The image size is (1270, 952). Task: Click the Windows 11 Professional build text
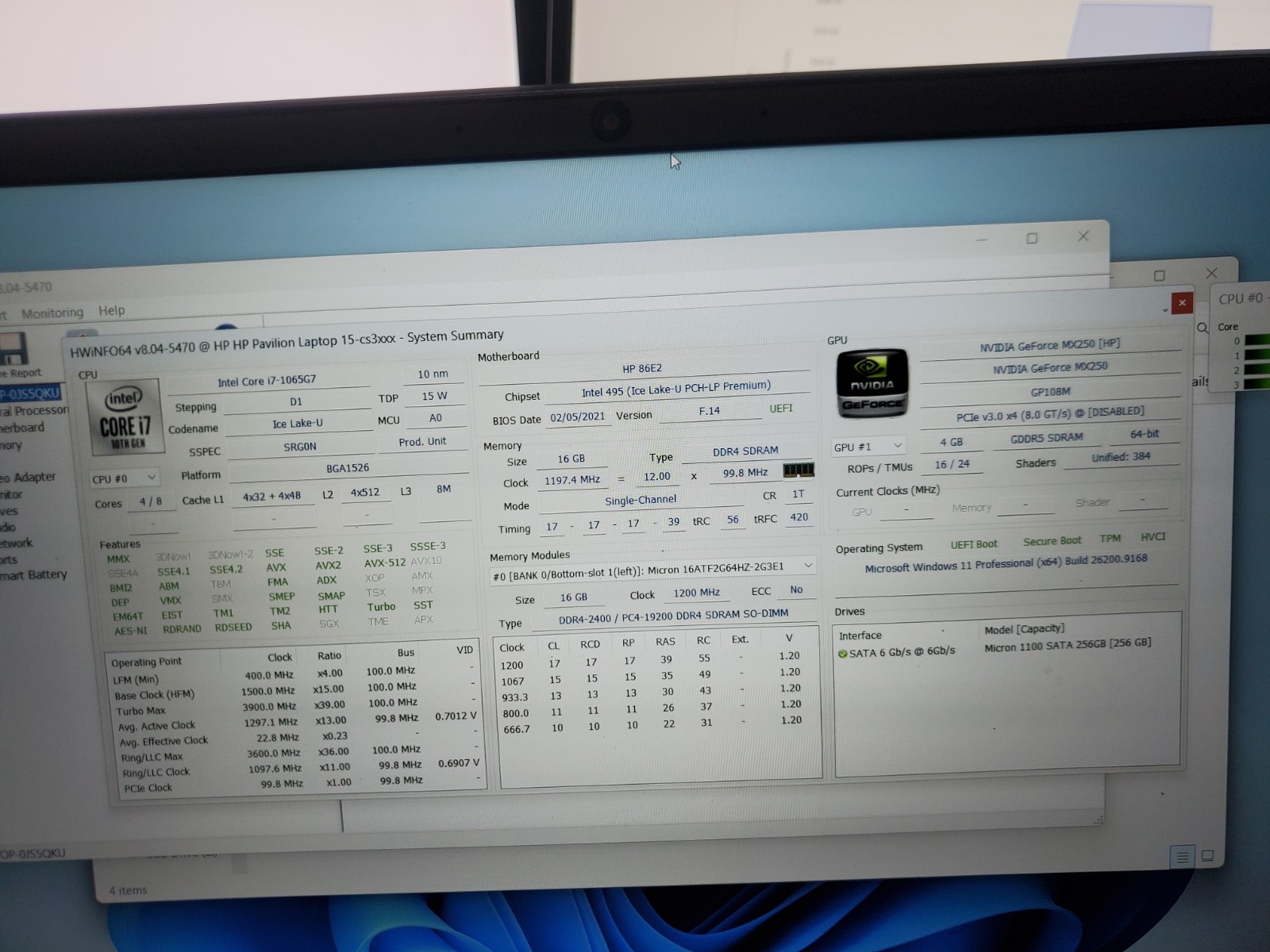pos(1006,562)
